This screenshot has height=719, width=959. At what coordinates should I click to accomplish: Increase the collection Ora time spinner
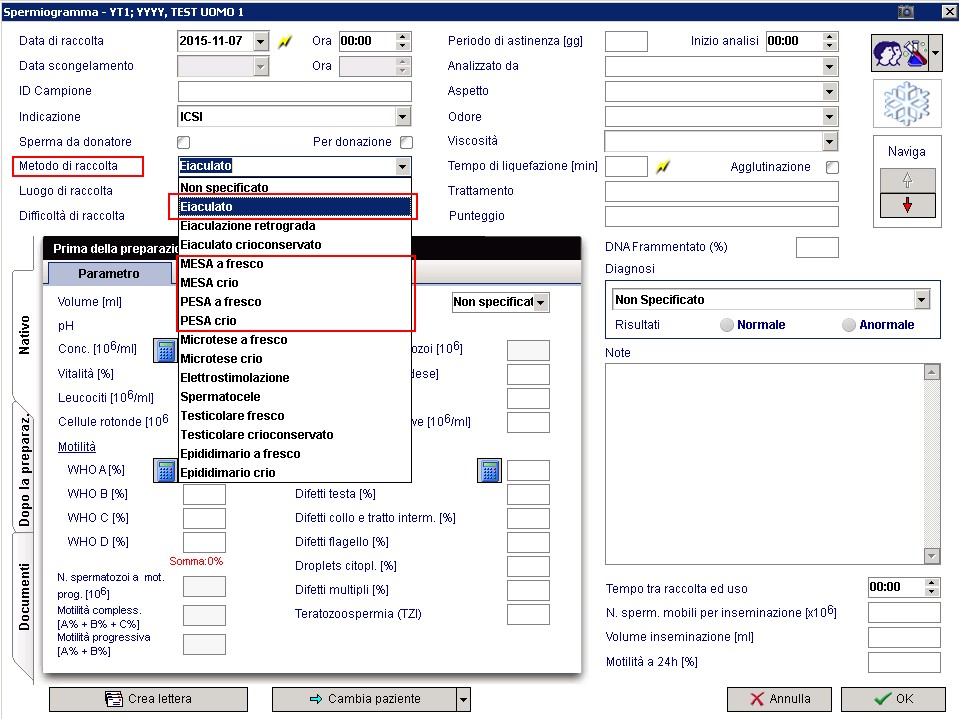coord(402,37)
